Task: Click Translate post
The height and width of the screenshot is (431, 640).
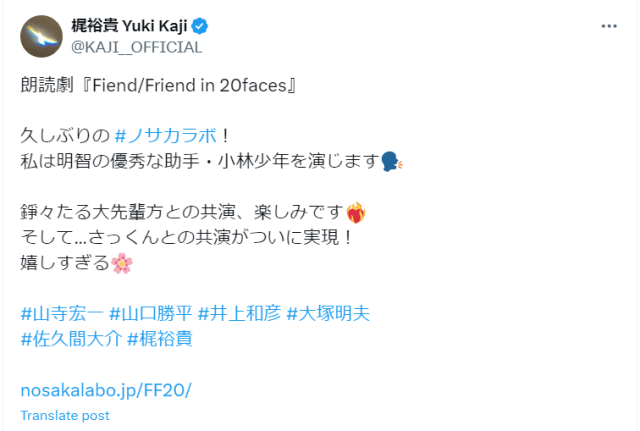Action: [x=65, y=415]
